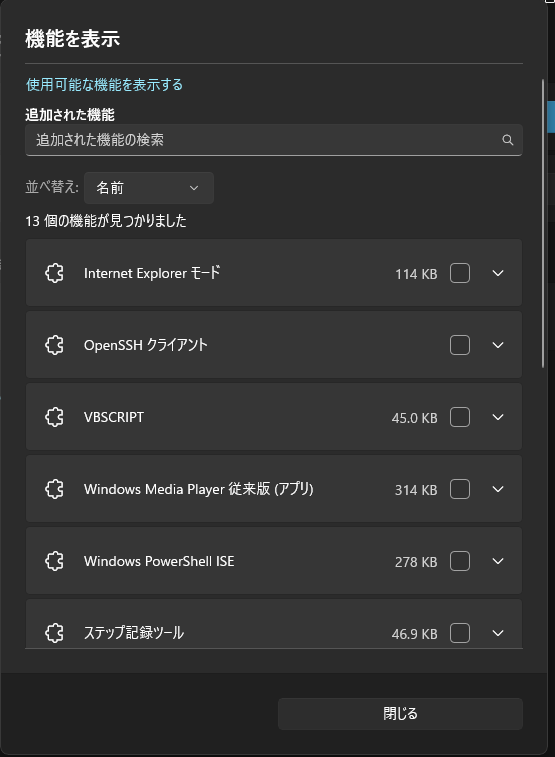Tick the Windows PowerShell ISE checkbox

pyautogui.click(x=460, y=561)
